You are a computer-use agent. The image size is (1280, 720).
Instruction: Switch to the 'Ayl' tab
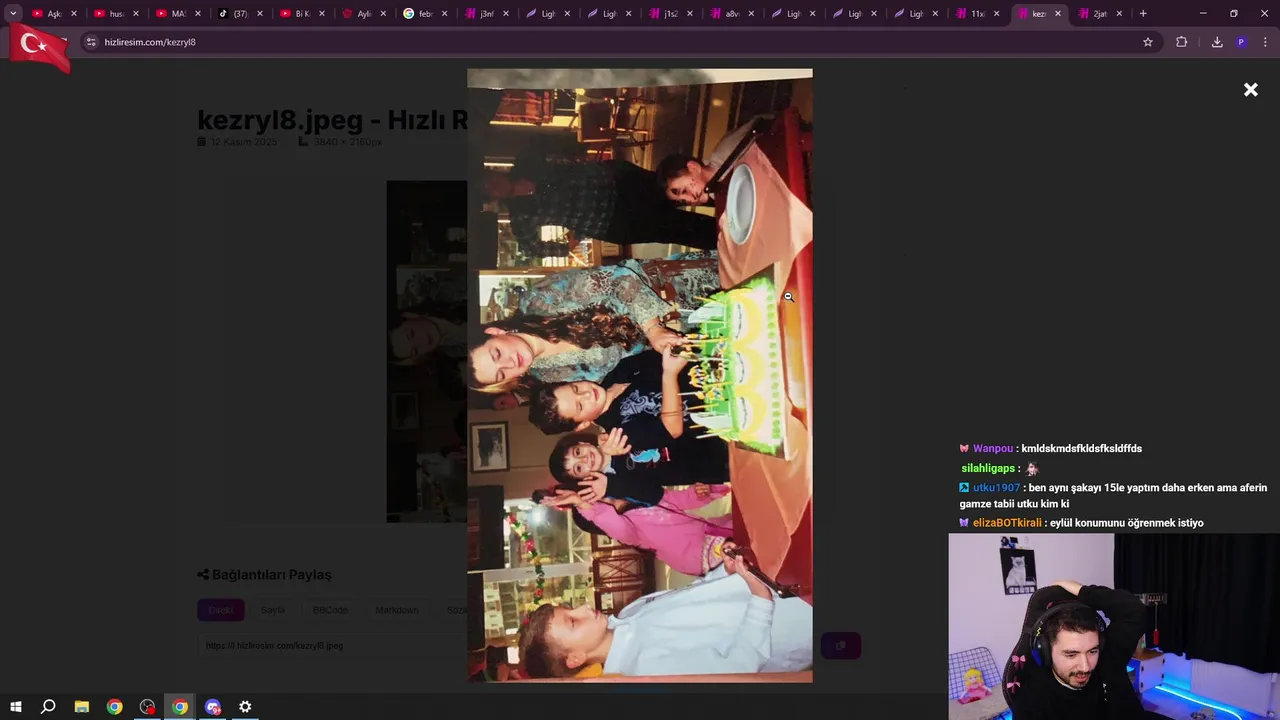(x=357, y=14)
